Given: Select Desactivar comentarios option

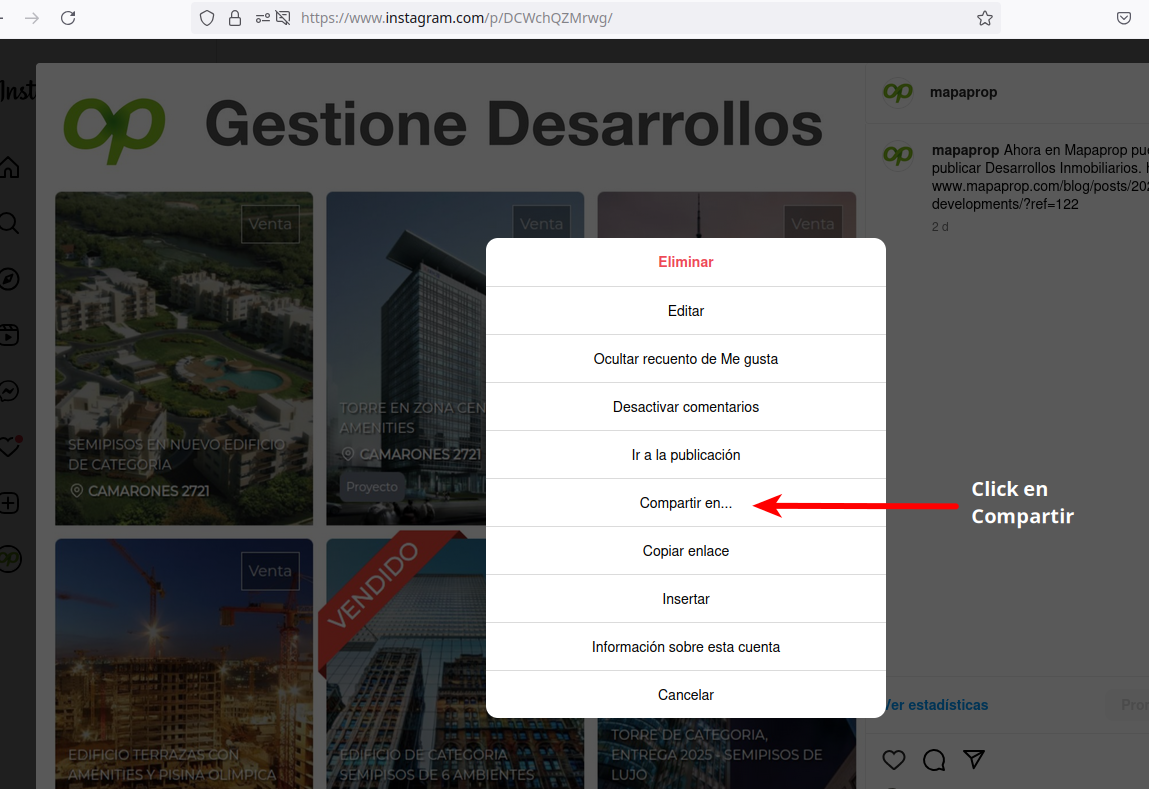Looking at the screenshot, I should [686, 407].
